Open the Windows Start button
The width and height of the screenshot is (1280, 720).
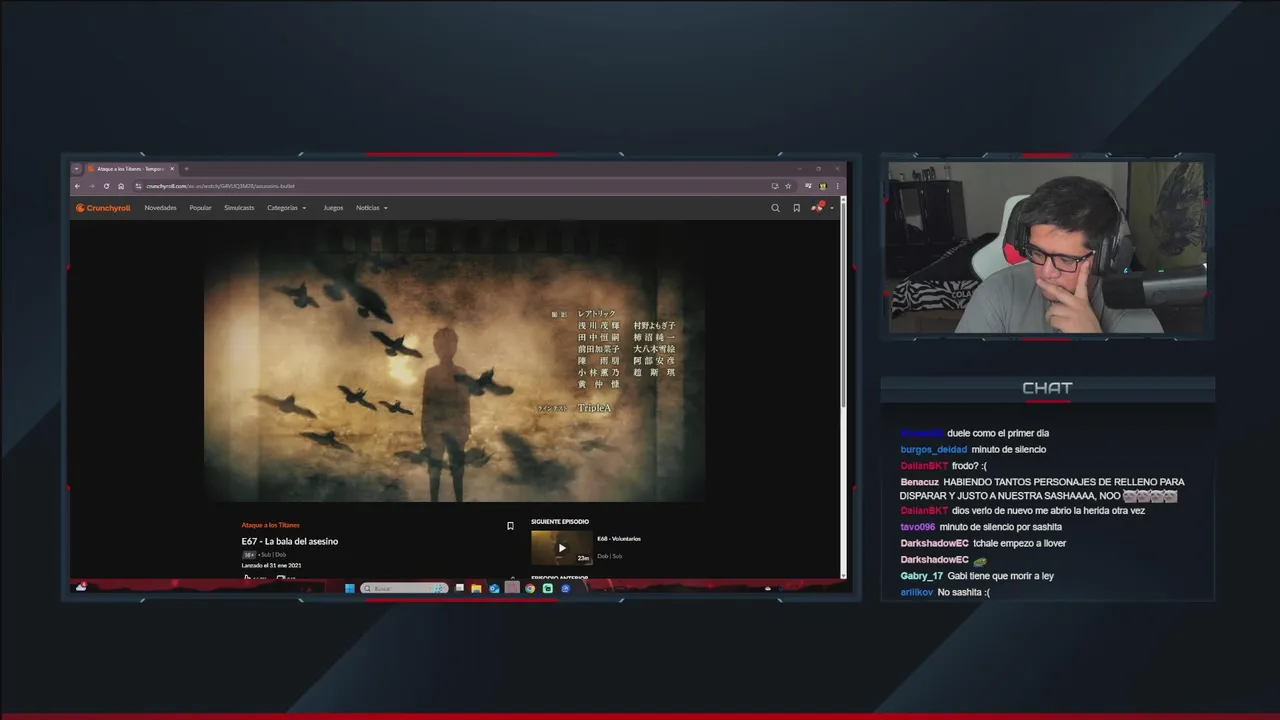pyautogui.click(x=350, y=588)
